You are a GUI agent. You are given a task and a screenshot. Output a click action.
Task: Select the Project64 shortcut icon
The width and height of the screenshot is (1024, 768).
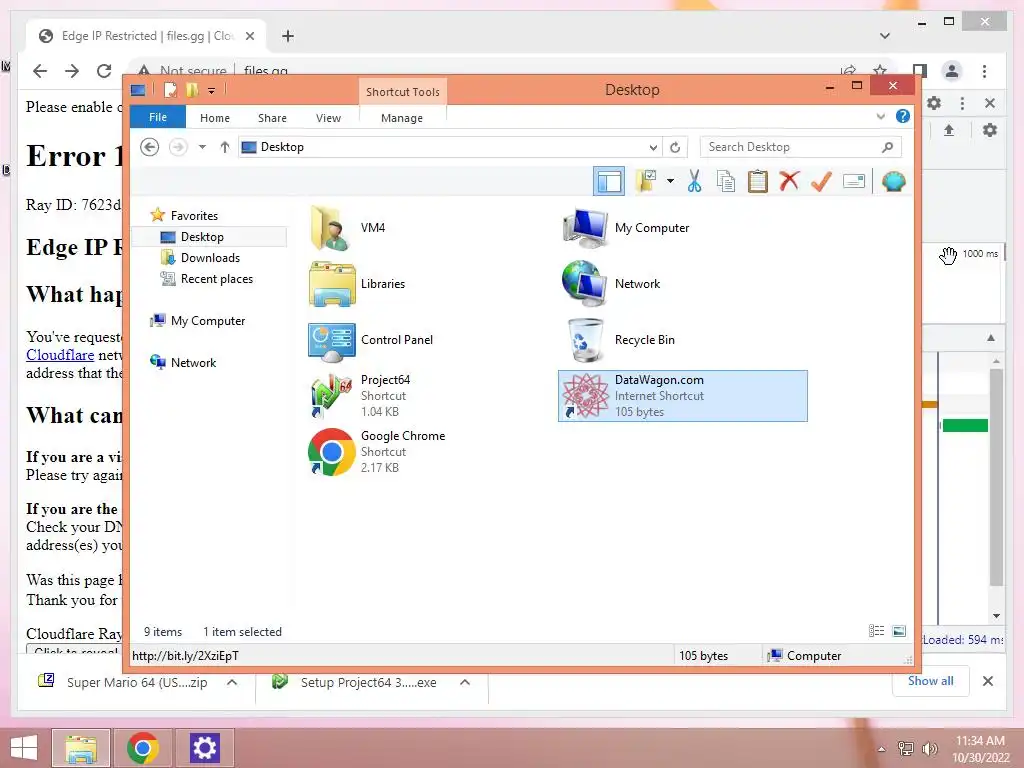[332, 396]
